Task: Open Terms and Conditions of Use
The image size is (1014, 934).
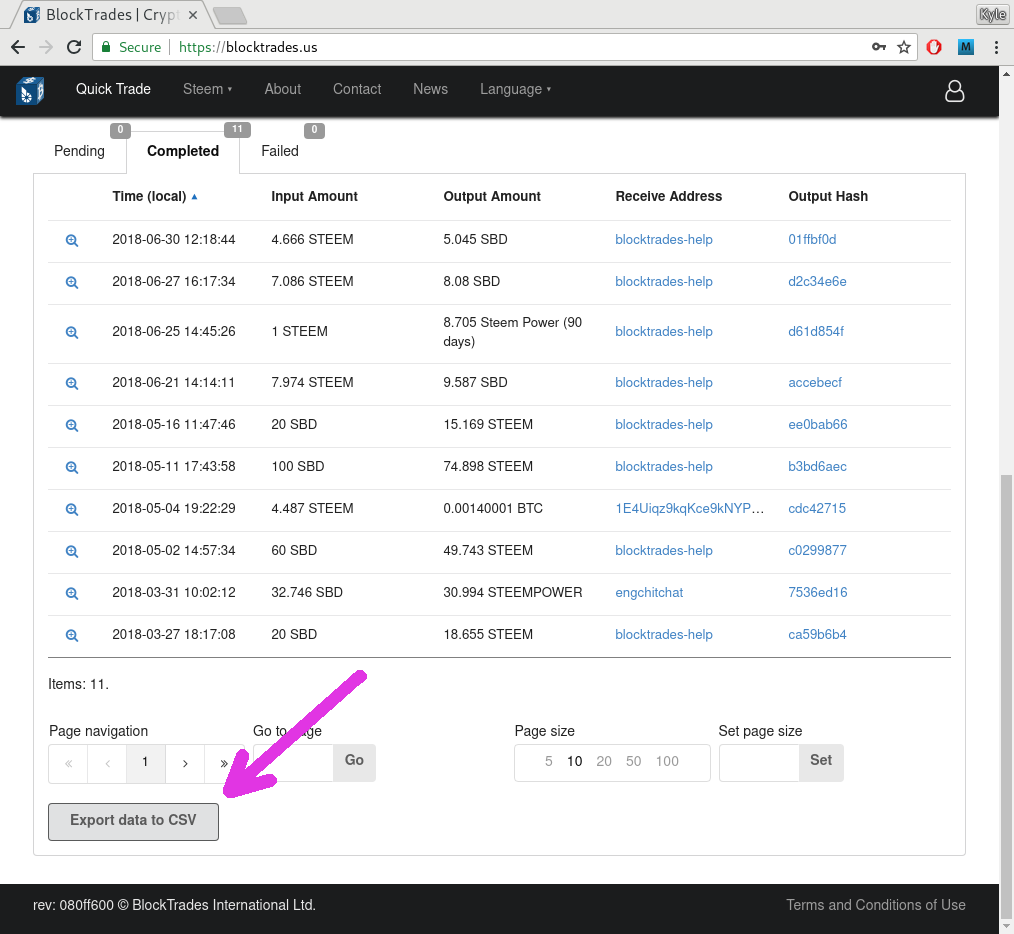Action: pyautogui.click(x=876, y=906)
